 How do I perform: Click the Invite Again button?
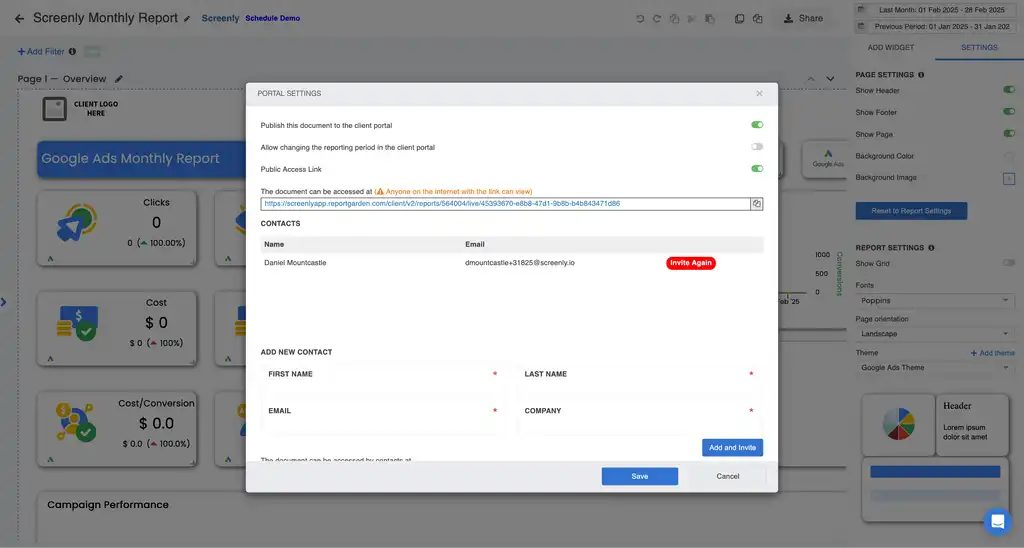tap(691, 263)
